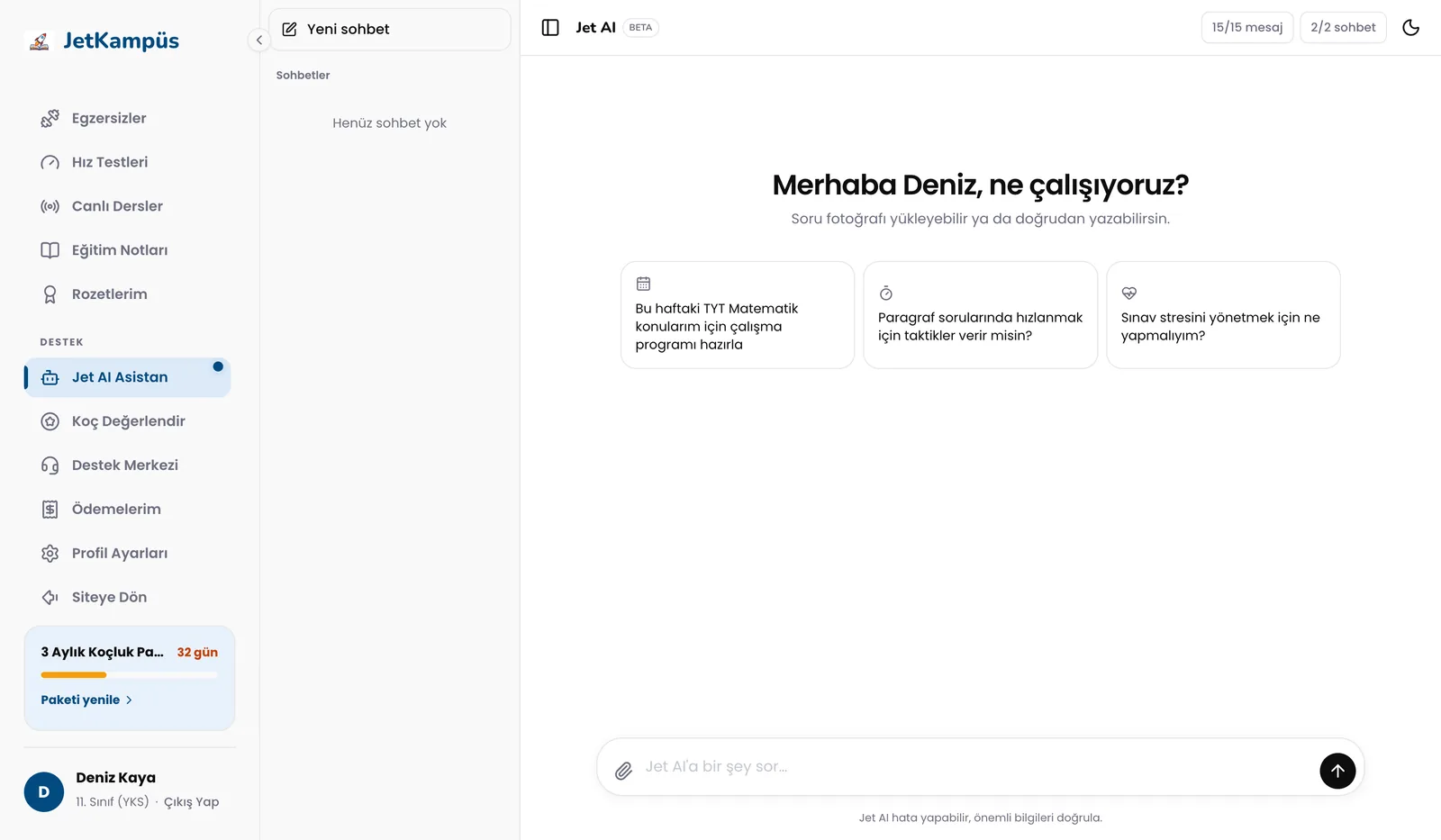Click the Koç Değerlendir star icon
The height and width of the screenshot is (840, 1441).
pos(50,421)
